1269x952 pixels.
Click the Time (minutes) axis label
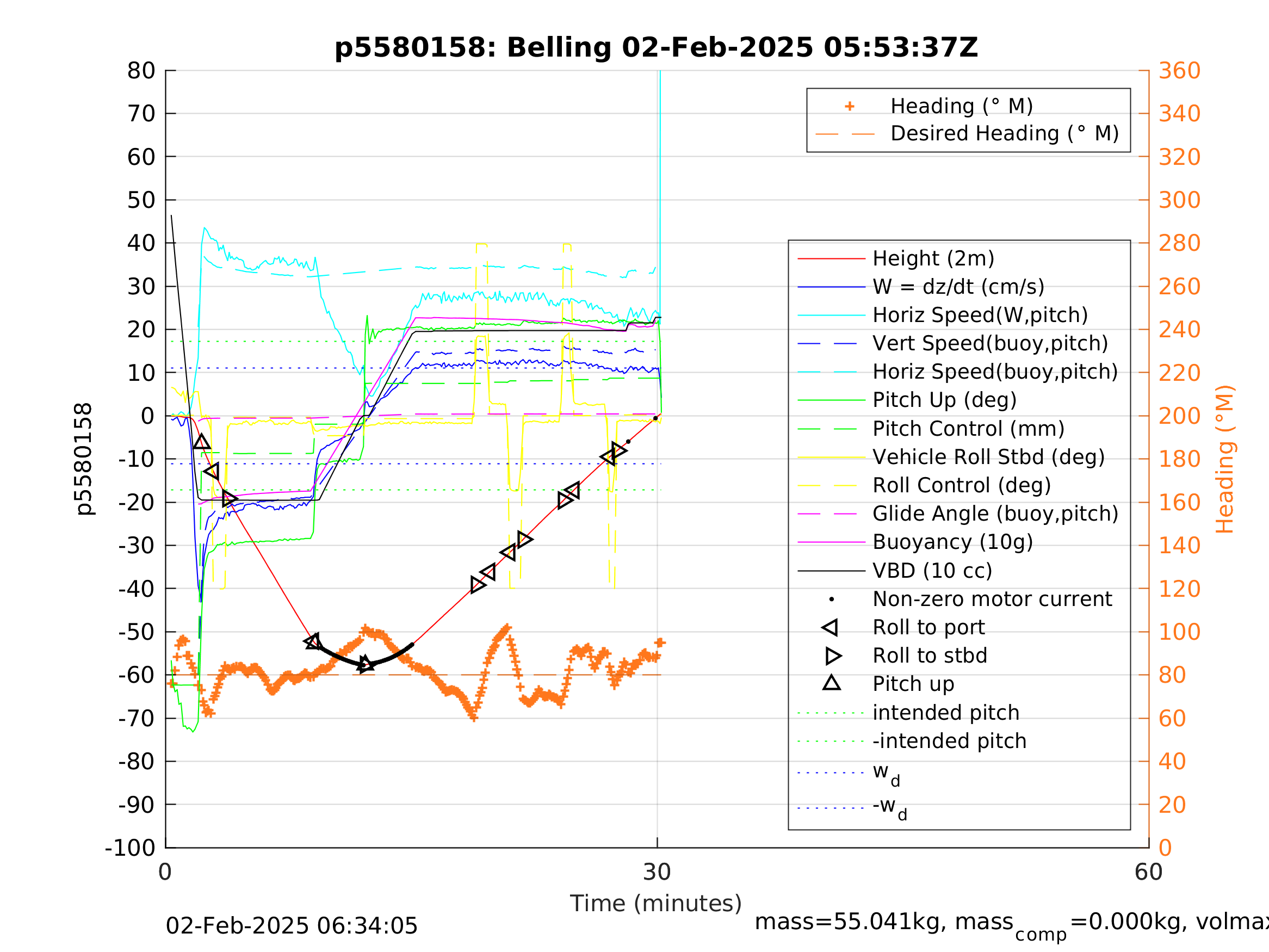point(656,904)
